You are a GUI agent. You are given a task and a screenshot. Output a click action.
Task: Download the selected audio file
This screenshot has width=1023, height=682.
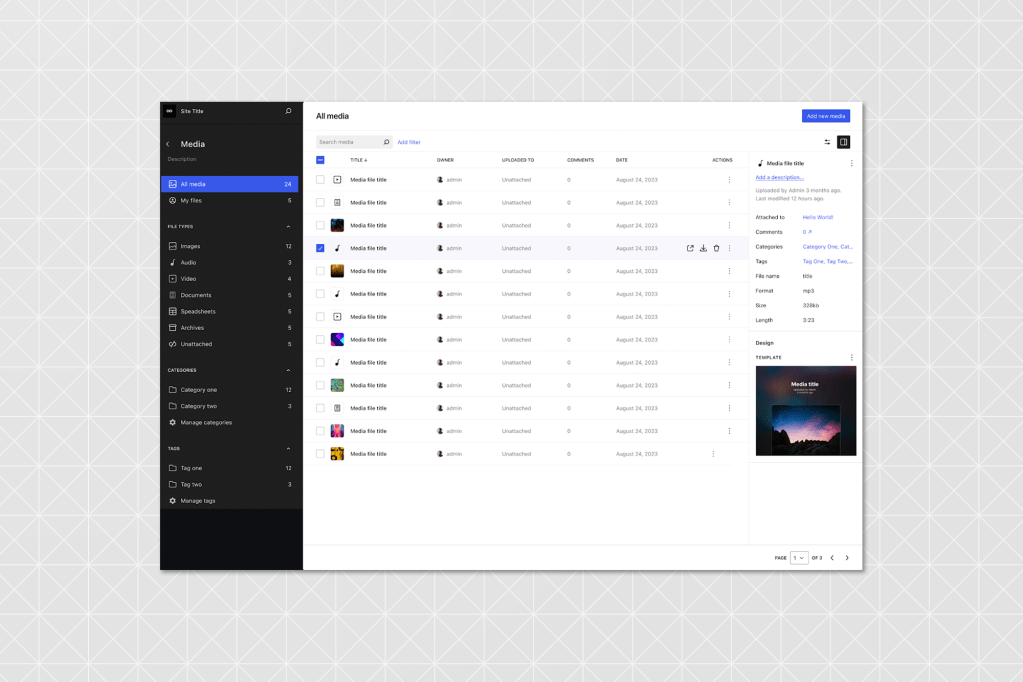[703, 248]
